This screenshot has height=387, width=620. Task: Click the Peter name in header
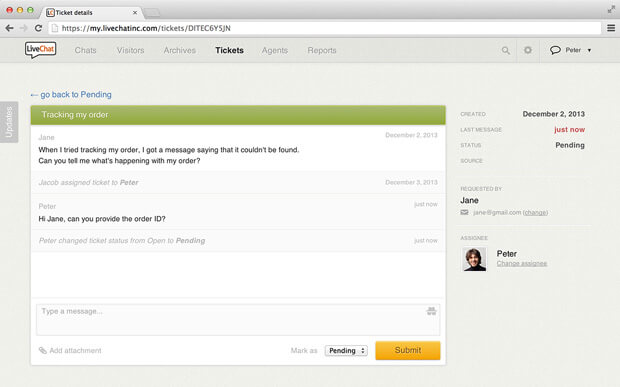coord(573,50)
